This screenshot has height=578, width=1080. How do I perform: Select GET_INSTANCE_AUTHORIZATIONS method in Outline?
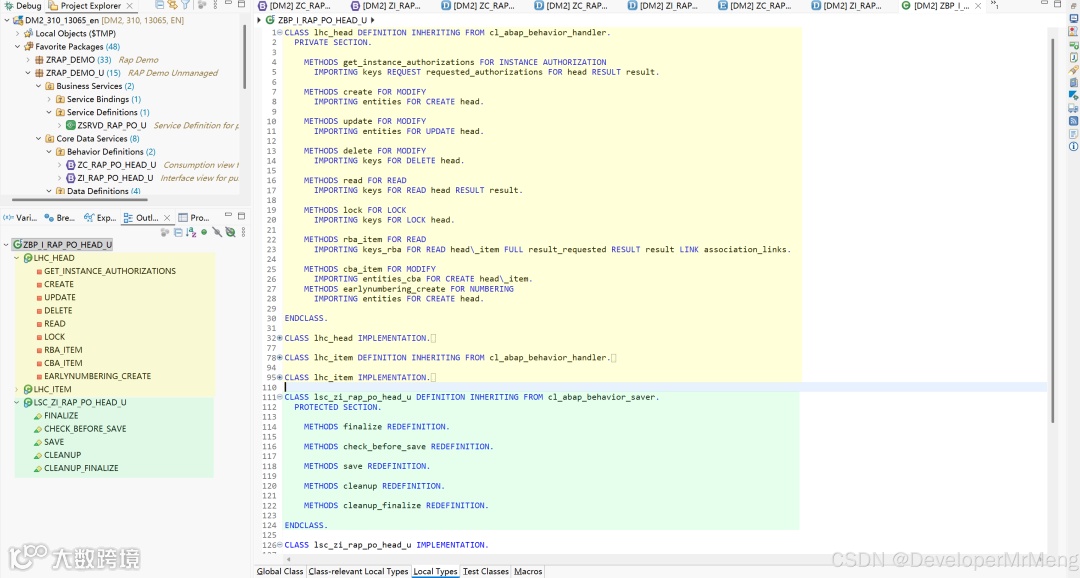[110, 271]
